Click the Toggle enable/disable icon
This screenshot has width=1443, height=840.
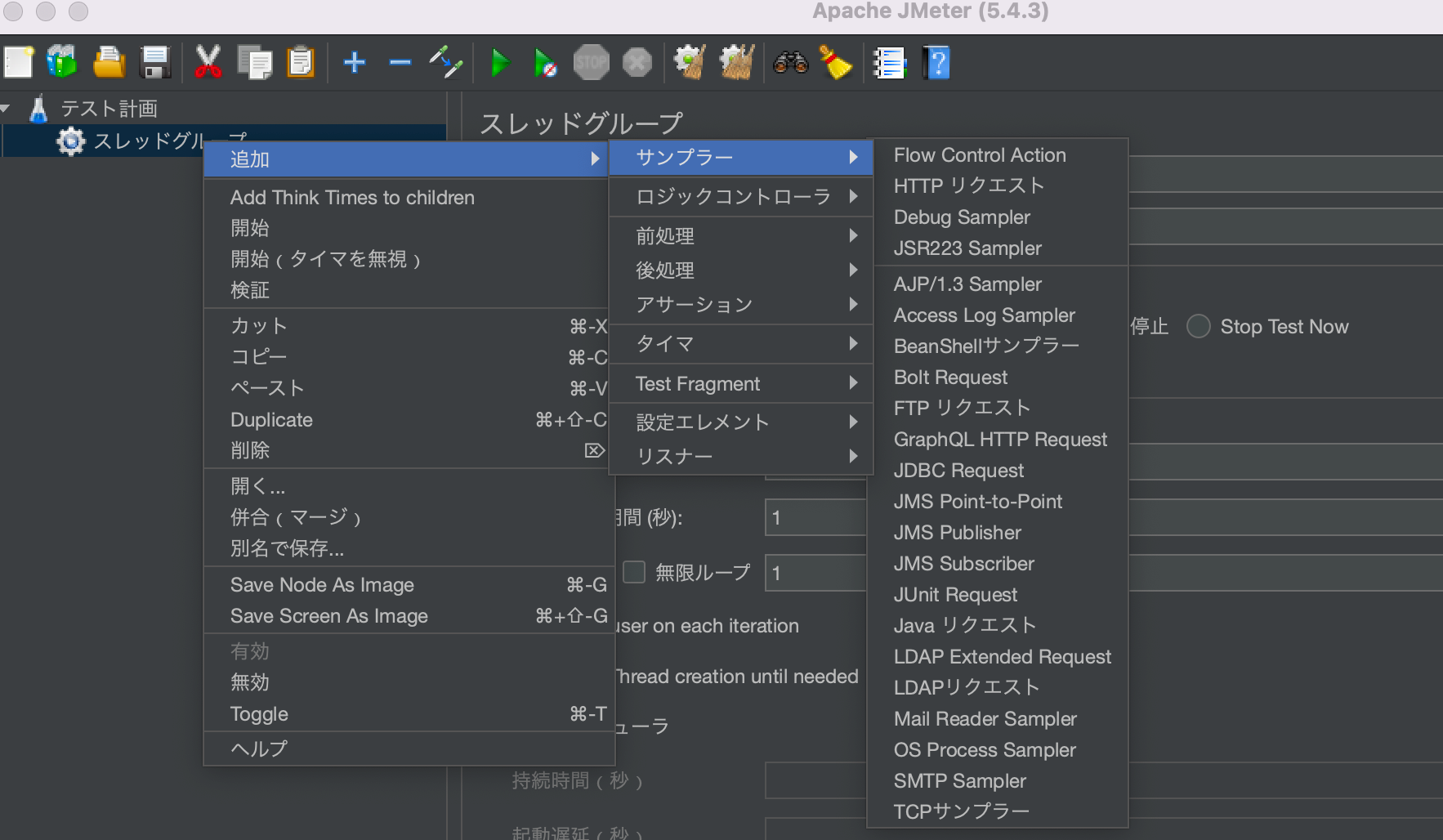coord(446,62)
